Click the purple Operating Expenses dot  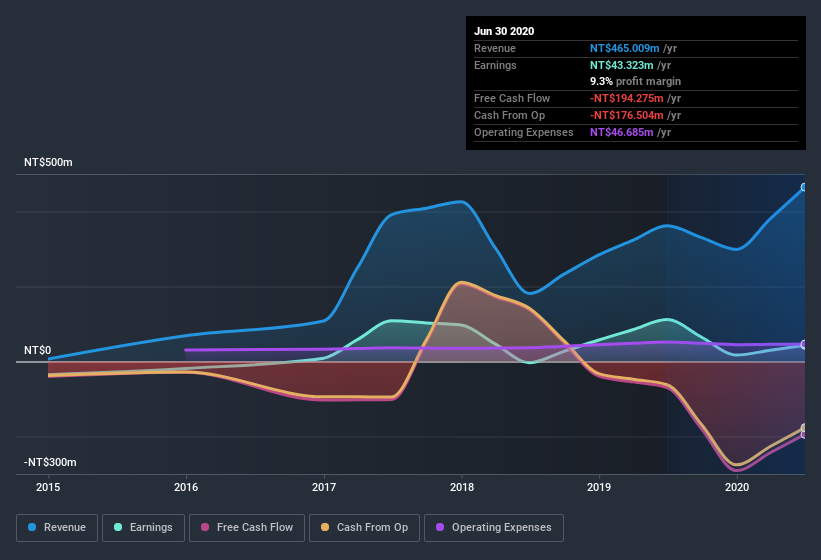(440, 527)
